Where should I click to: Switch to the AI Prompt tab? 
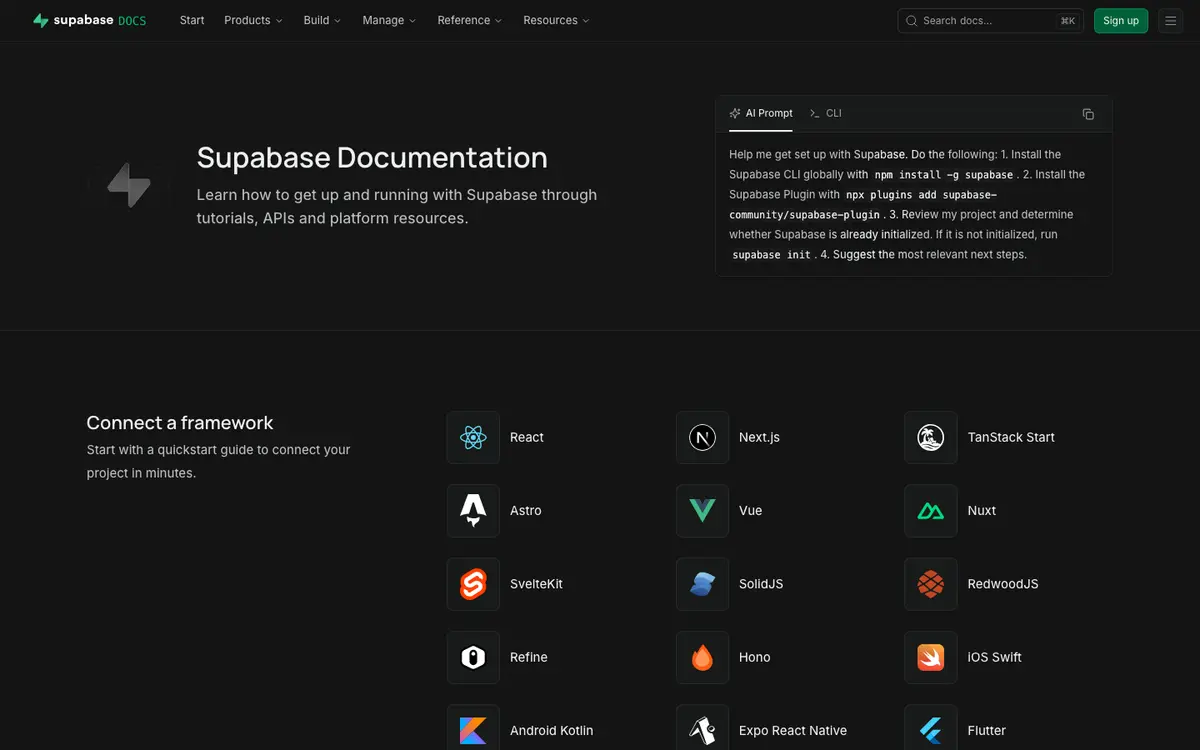761,113
